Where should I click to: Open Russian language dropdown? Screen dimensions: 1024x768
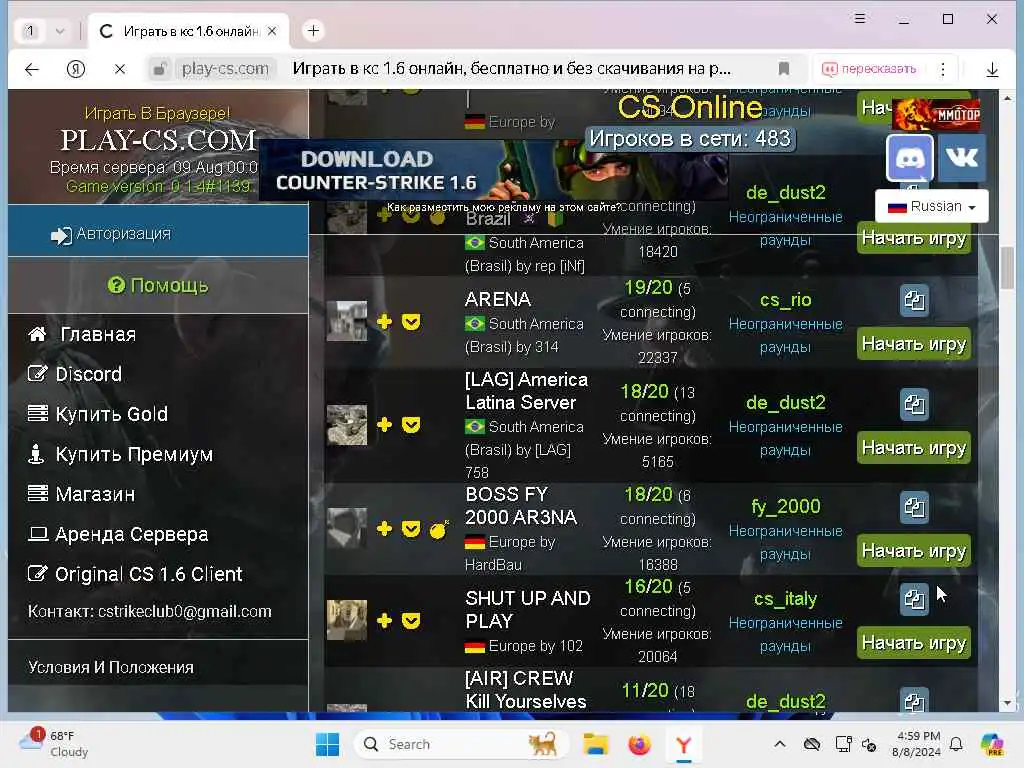click(931, 206)
